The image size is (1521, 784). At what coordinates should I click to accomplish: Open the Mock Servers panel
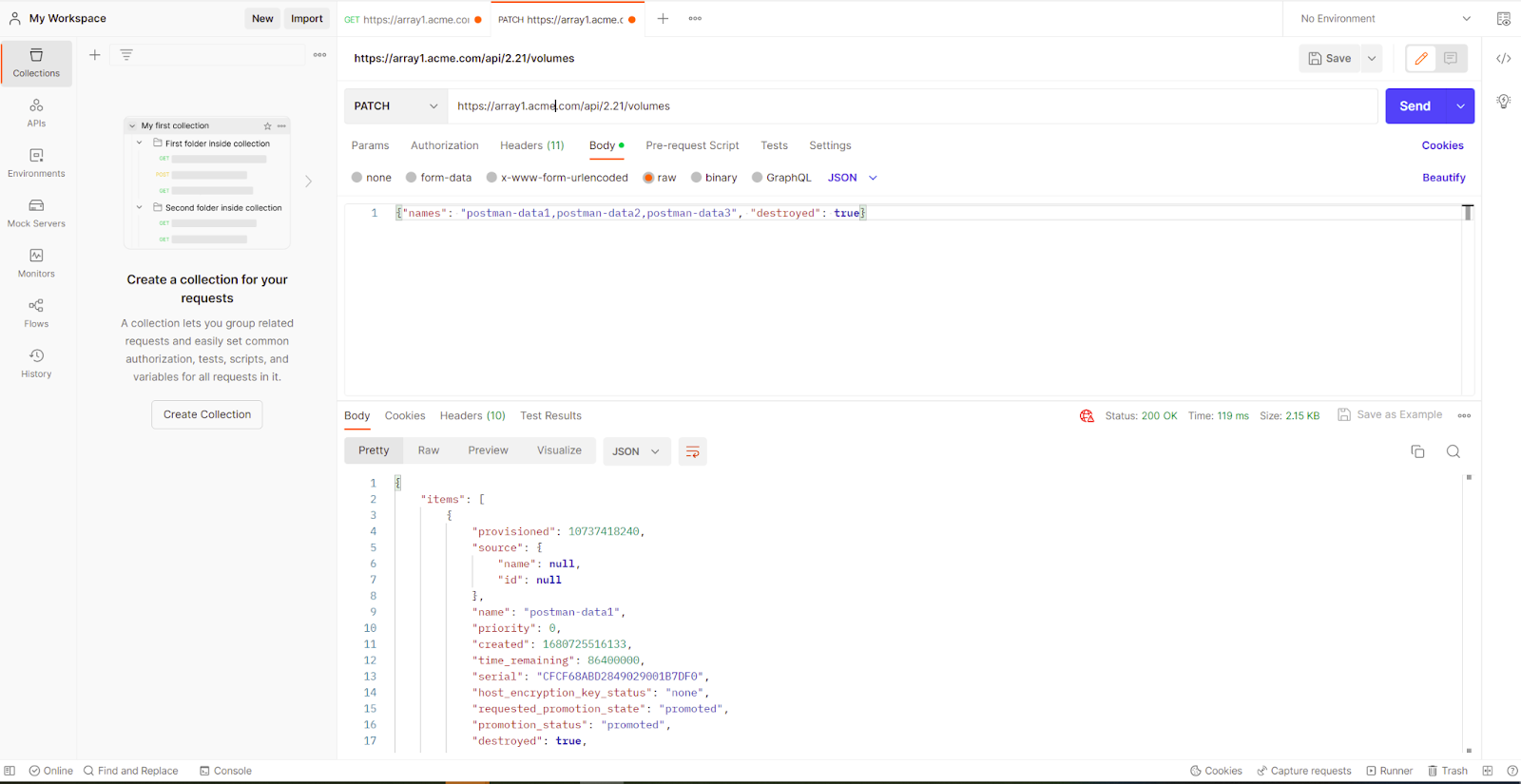(36, 214)
